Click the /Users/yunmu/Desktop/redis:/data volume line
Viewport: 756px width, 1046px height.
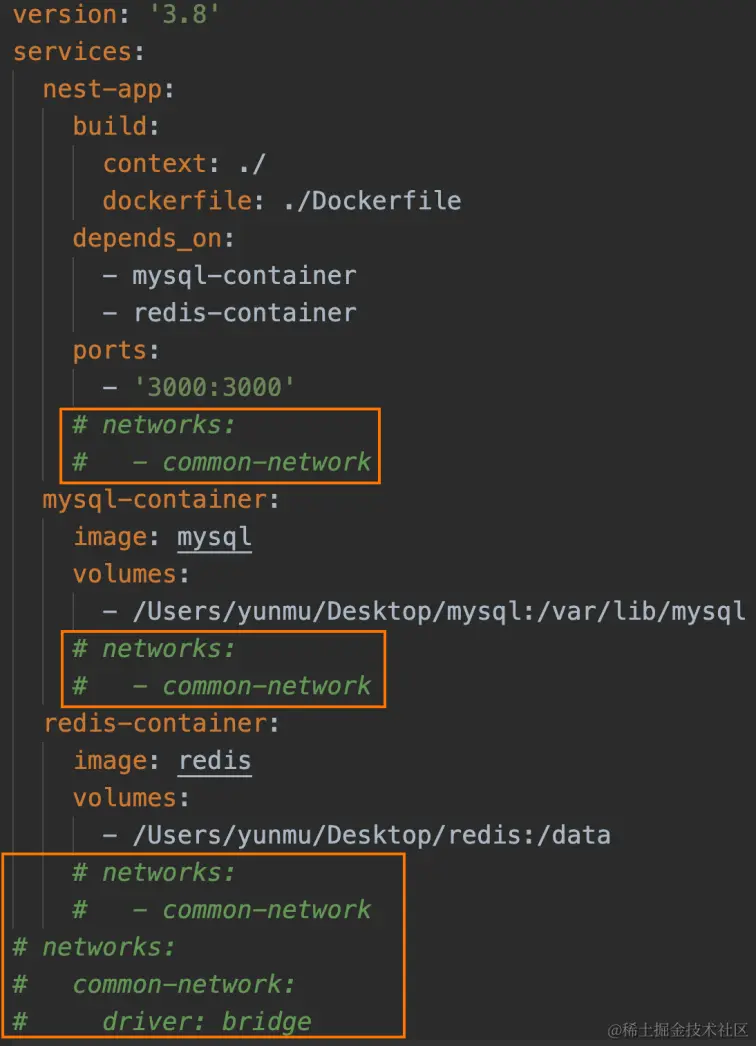click(357, 836)
